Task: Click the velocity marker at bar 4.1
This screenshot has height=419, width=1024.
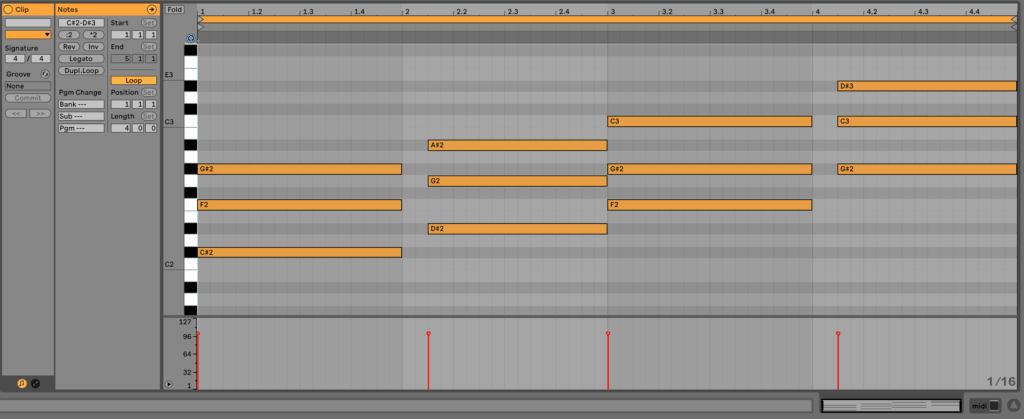Action: (838, 334)
